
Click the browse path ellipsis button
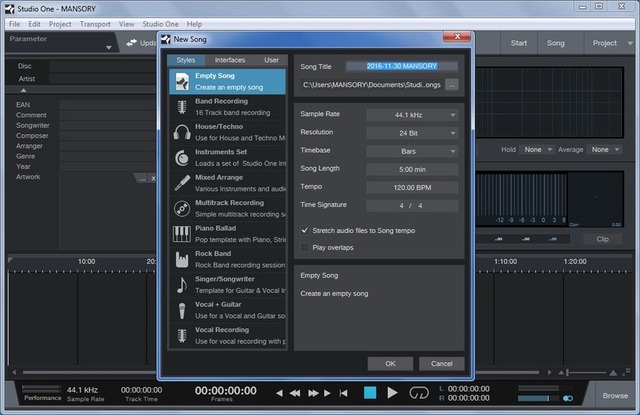click(452, 85)
